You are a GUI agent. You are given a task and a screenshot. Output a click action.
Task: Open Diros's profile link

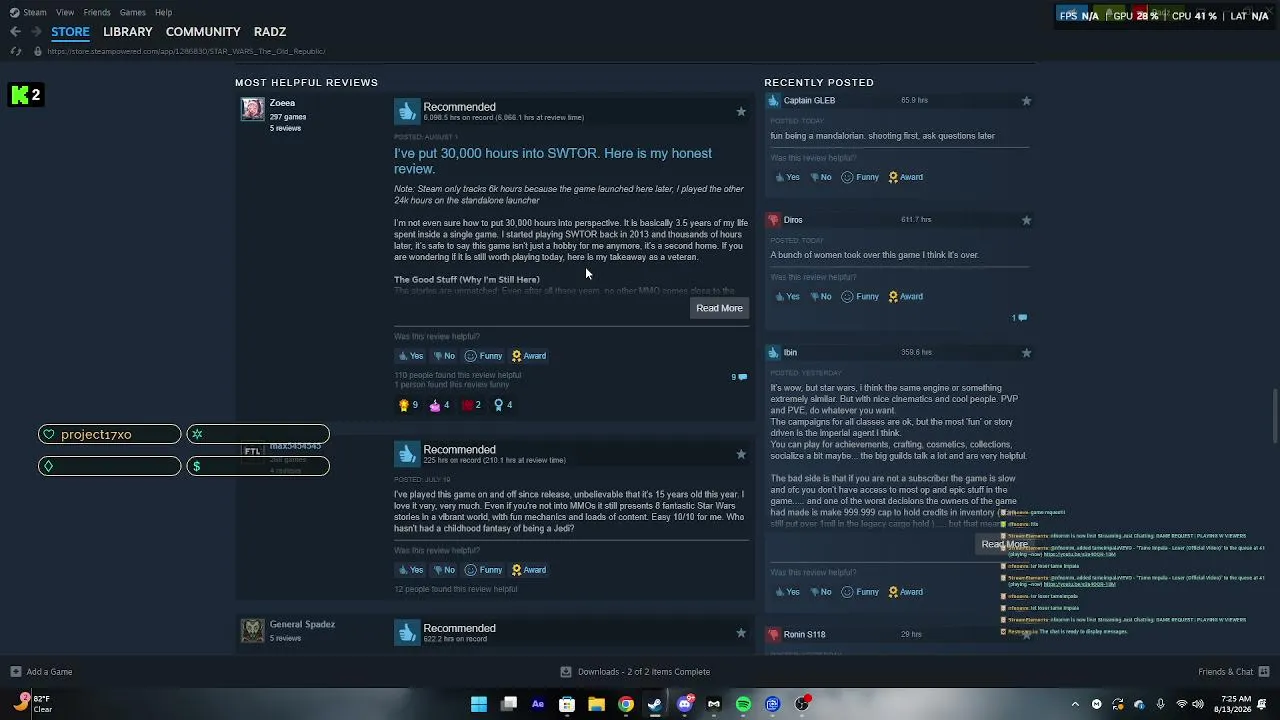tap(793, 220)
